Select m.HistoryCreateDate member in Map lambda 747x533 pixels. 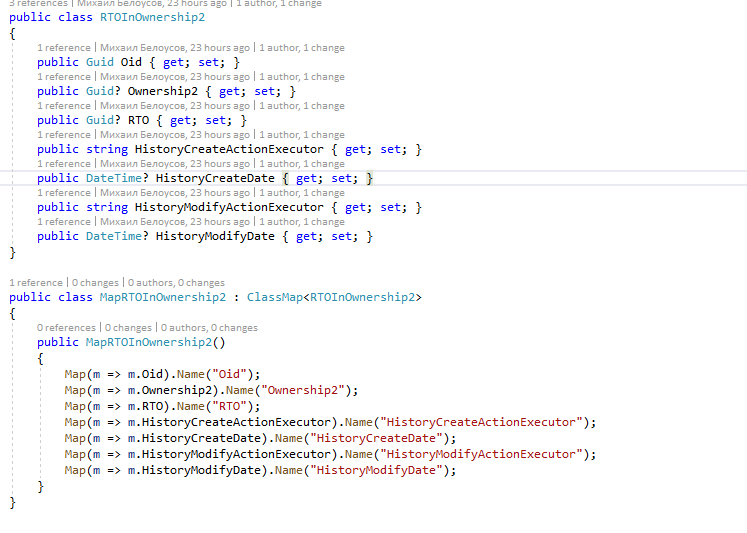tap(194, 439)
